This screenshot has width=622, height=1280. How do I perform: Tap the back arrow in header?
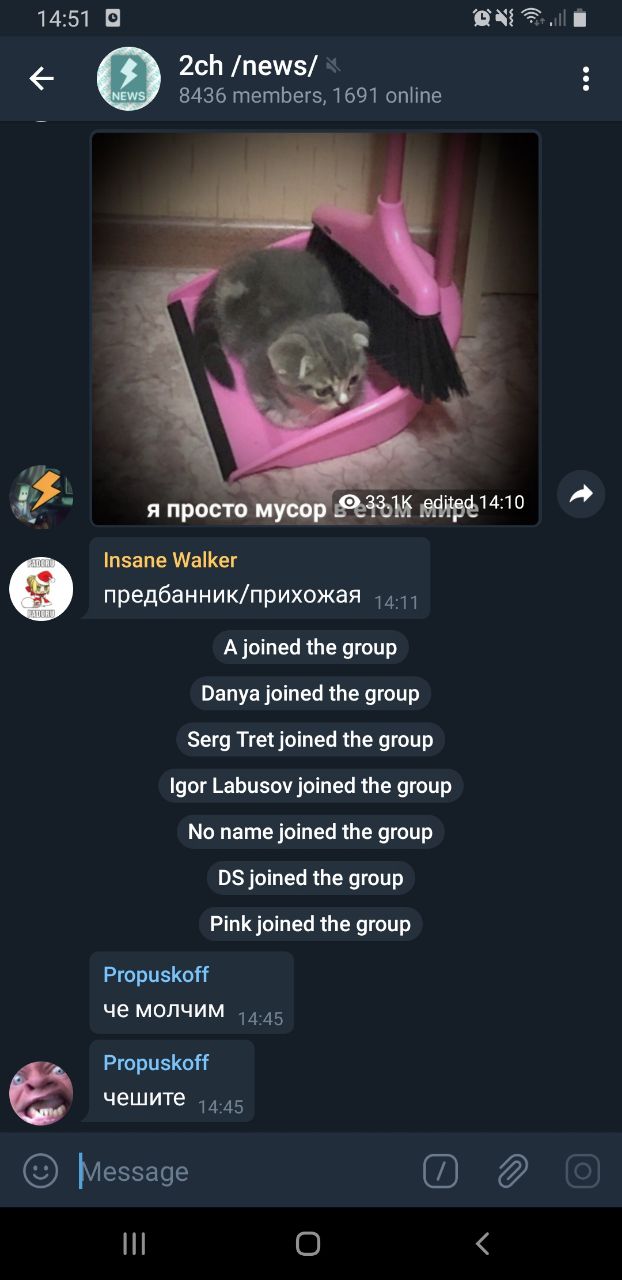point(41,79)
